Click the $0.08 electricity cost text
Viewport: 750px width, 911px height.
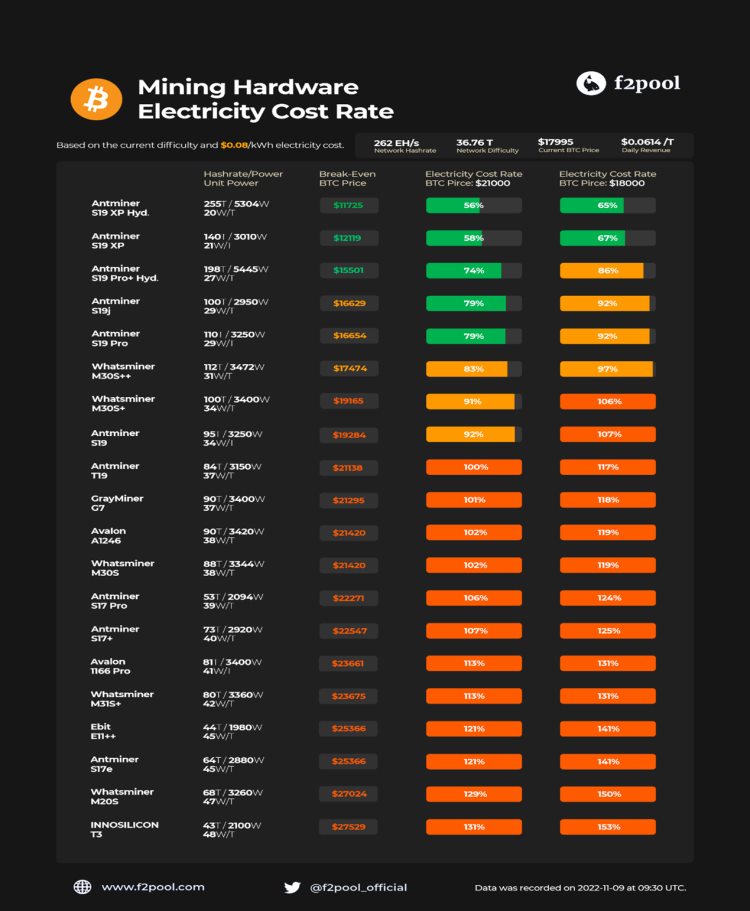pyautogui.click(x=234, y=146)
